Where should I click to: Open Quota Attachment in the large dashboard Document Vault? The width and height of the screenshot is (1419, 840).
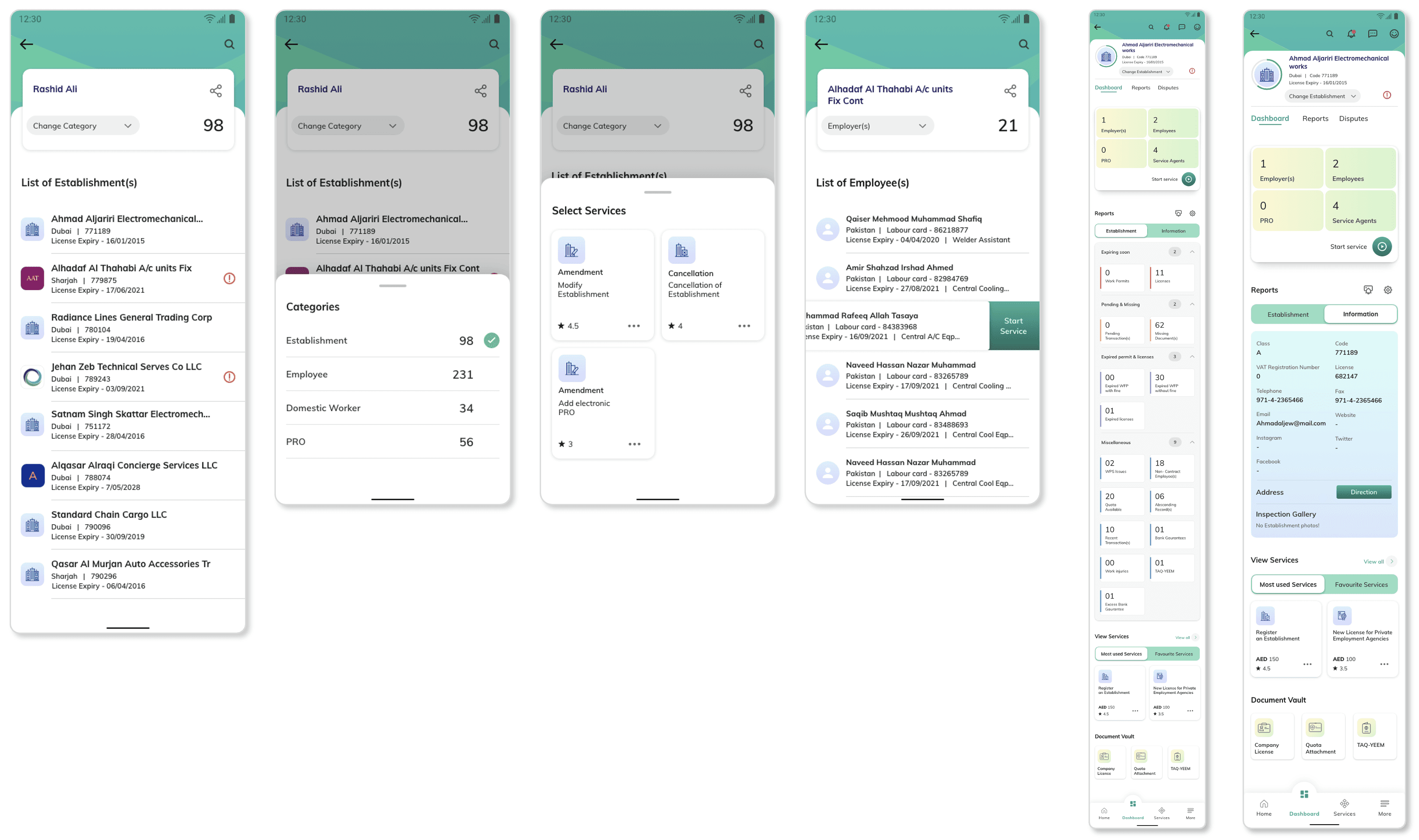coord(1323,736)
